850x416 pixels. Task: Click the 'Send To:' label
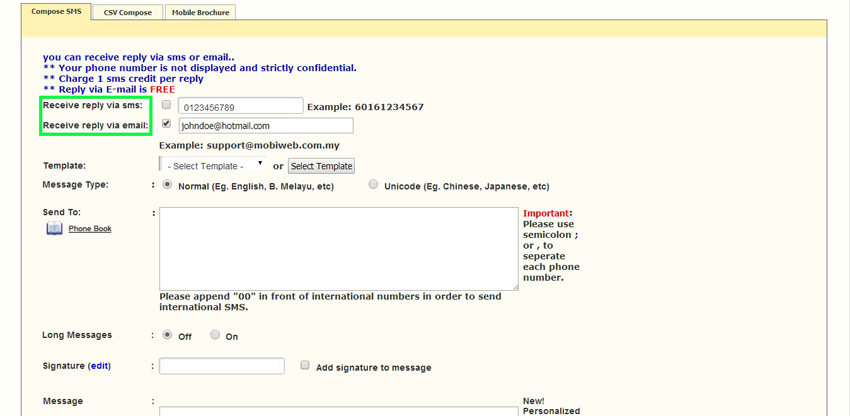click(x=61, y=212)
